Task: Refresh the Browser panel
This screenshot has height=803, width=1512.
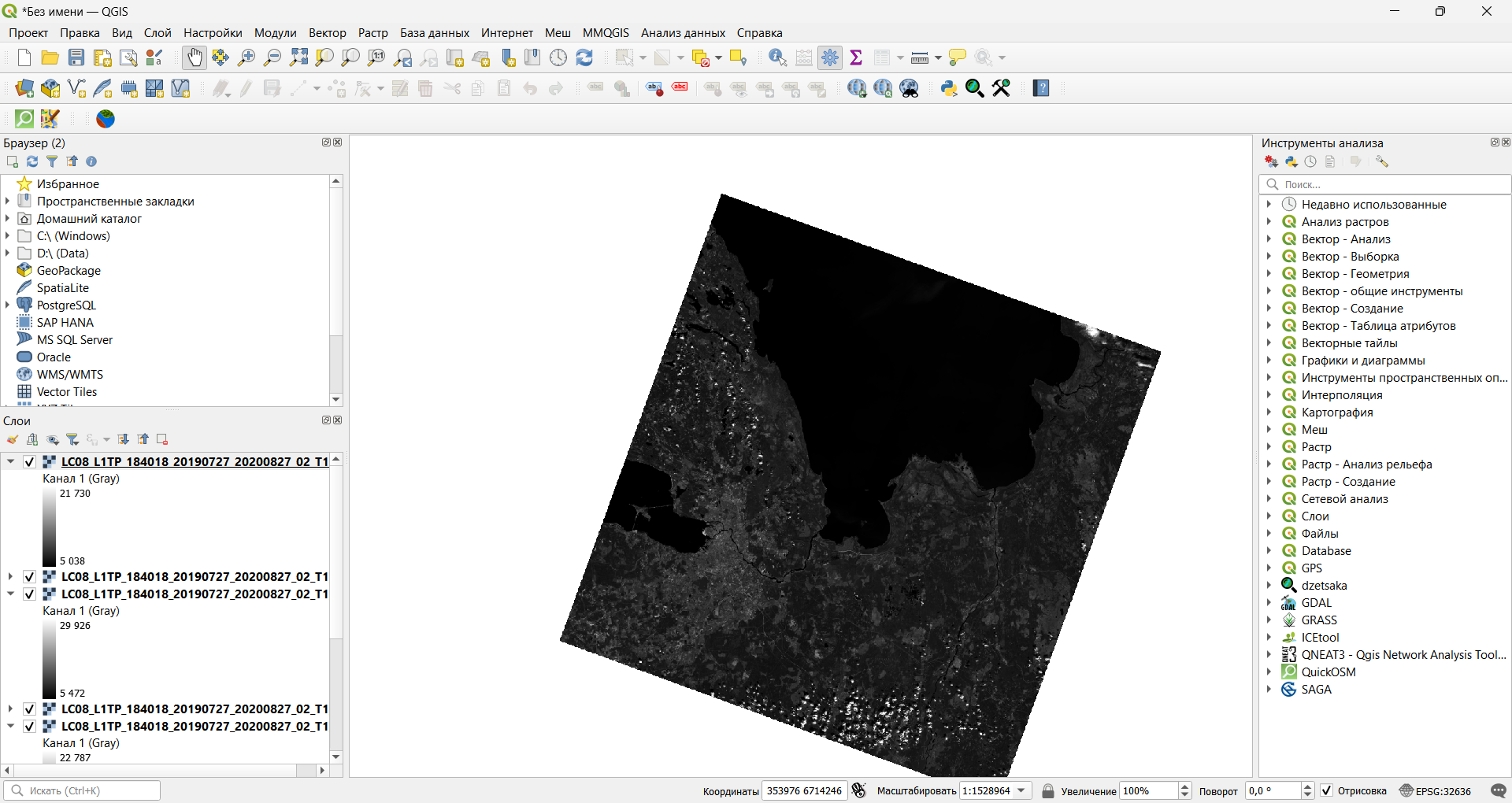Action: pyautogui.click(x=32, y=161)
